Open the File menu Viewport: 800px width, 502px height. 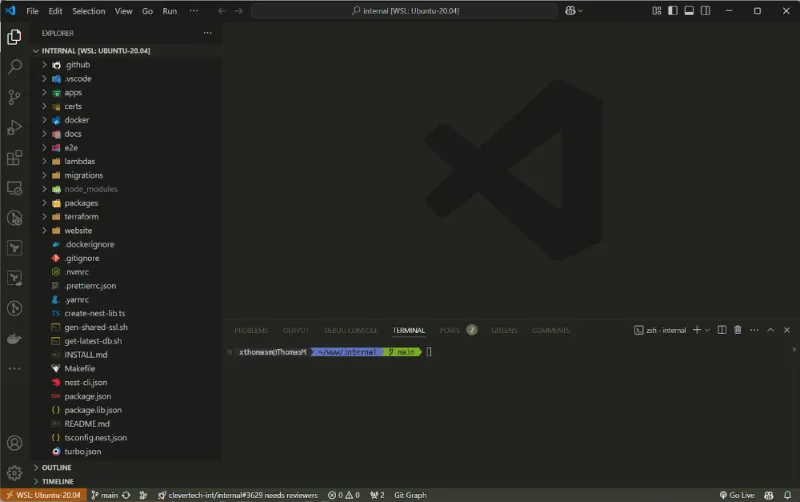click(x=32, y=11)
